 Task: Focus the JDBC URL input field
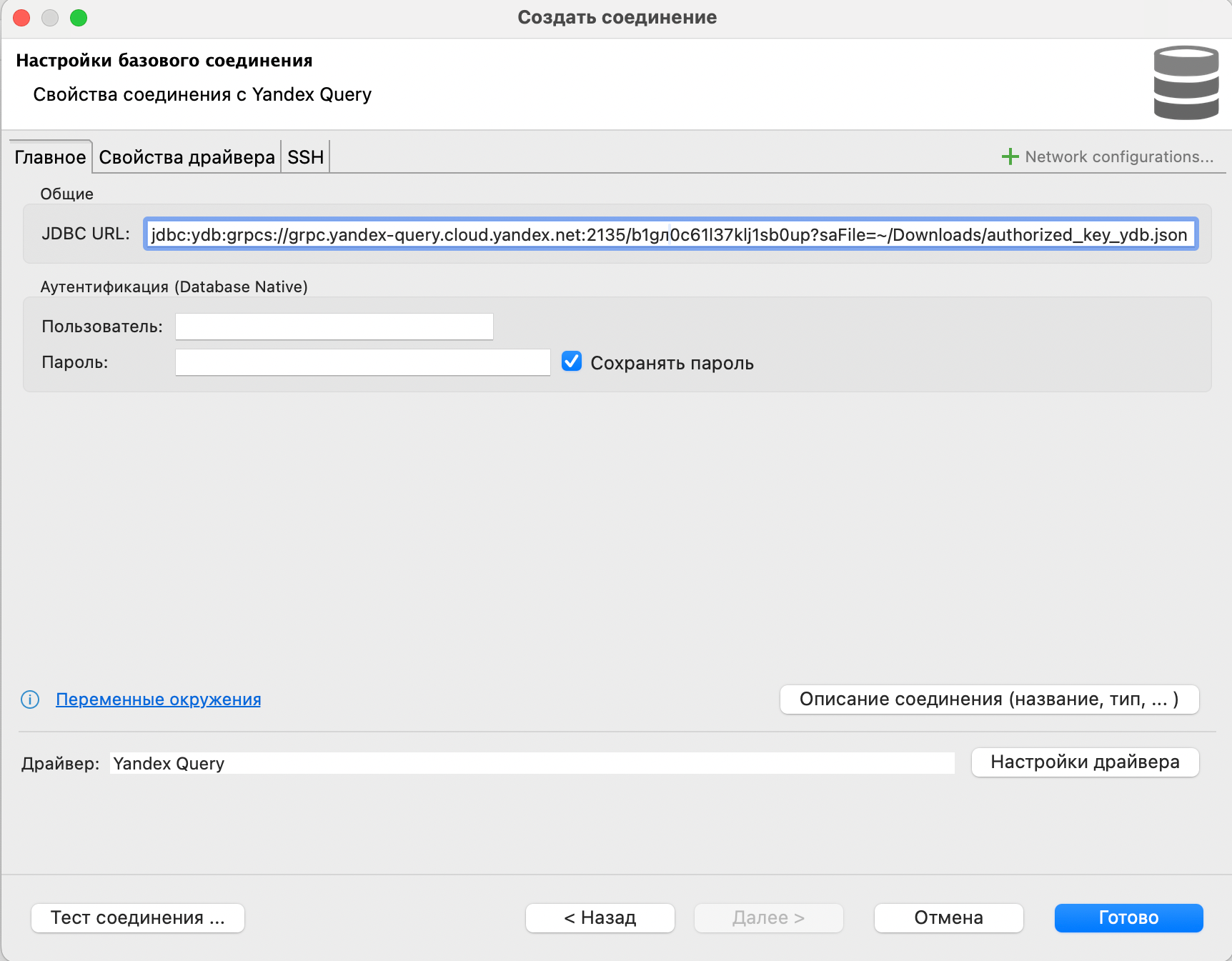[670, 234]
